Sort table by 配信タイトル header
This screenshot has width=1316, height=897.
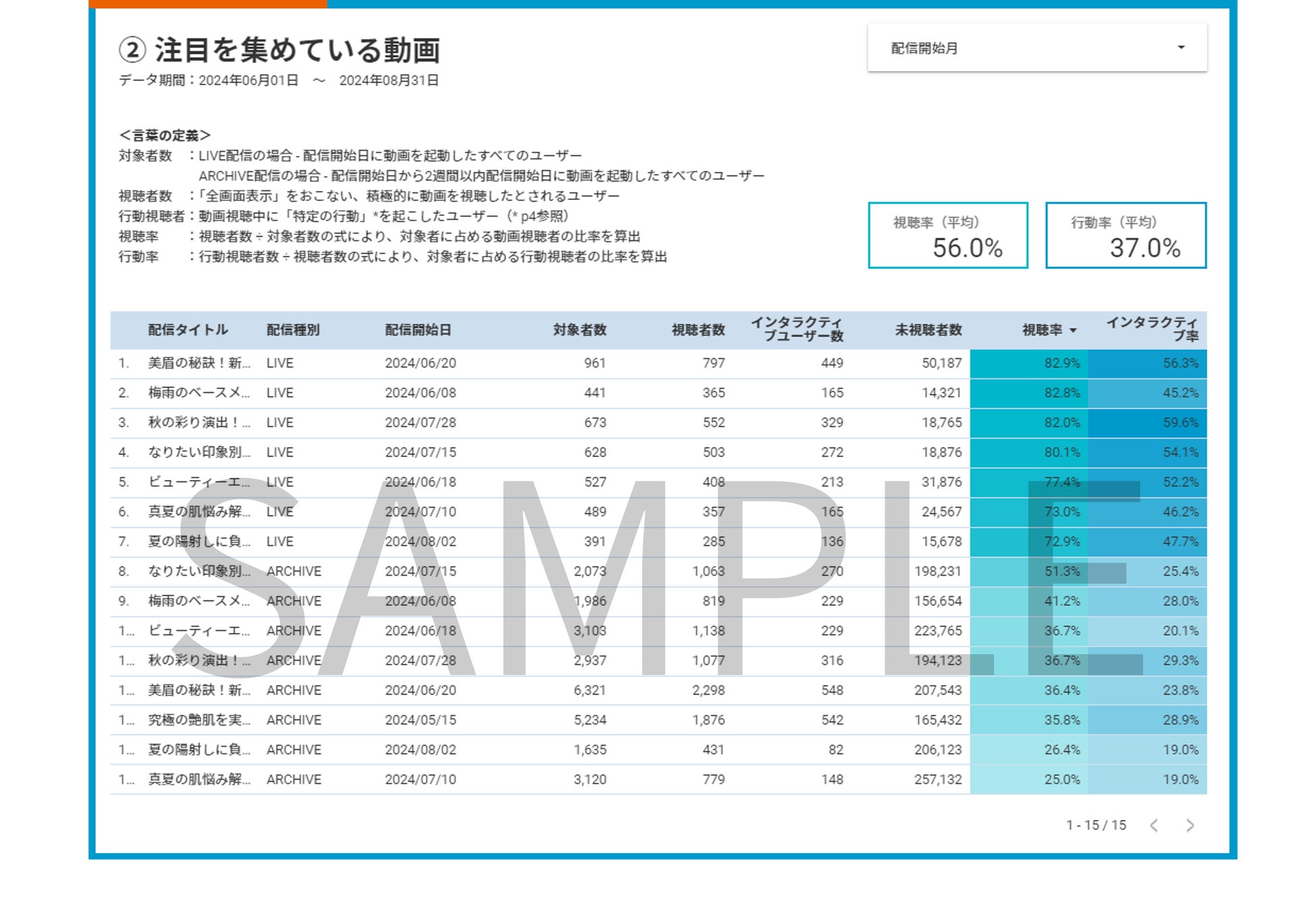point(188,330)
